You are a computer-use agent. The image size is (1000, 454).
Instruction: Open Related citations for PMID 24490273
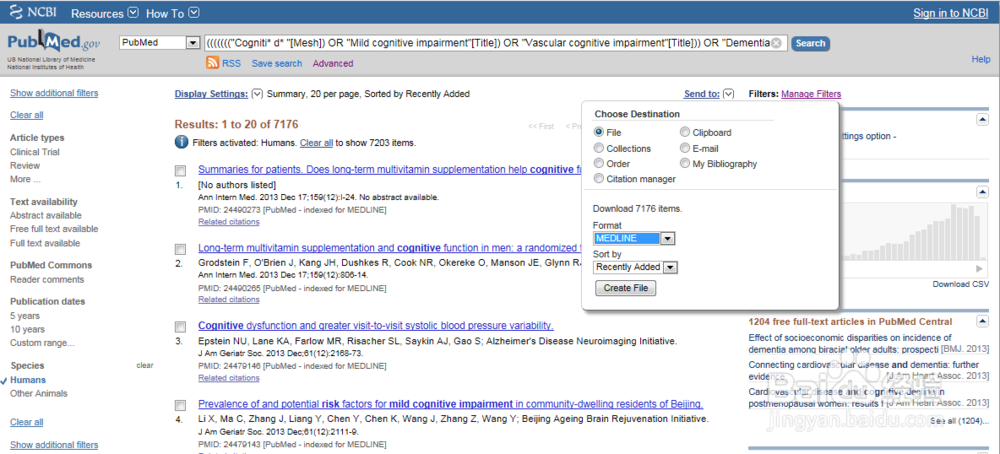click(x=229, y=222)
